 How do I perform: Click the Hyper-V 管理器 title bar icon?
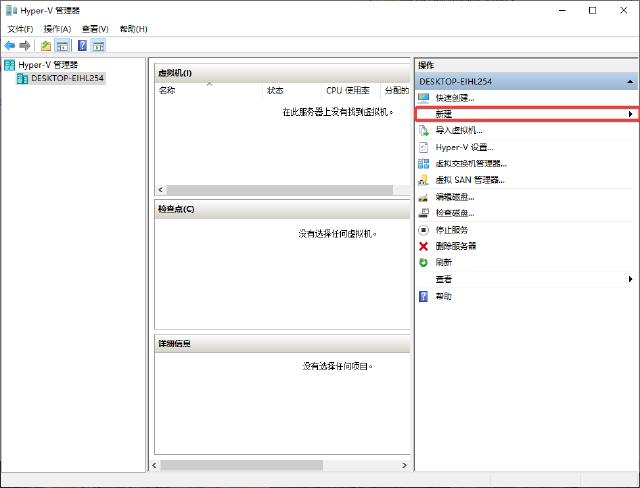[x=11, y=10]
